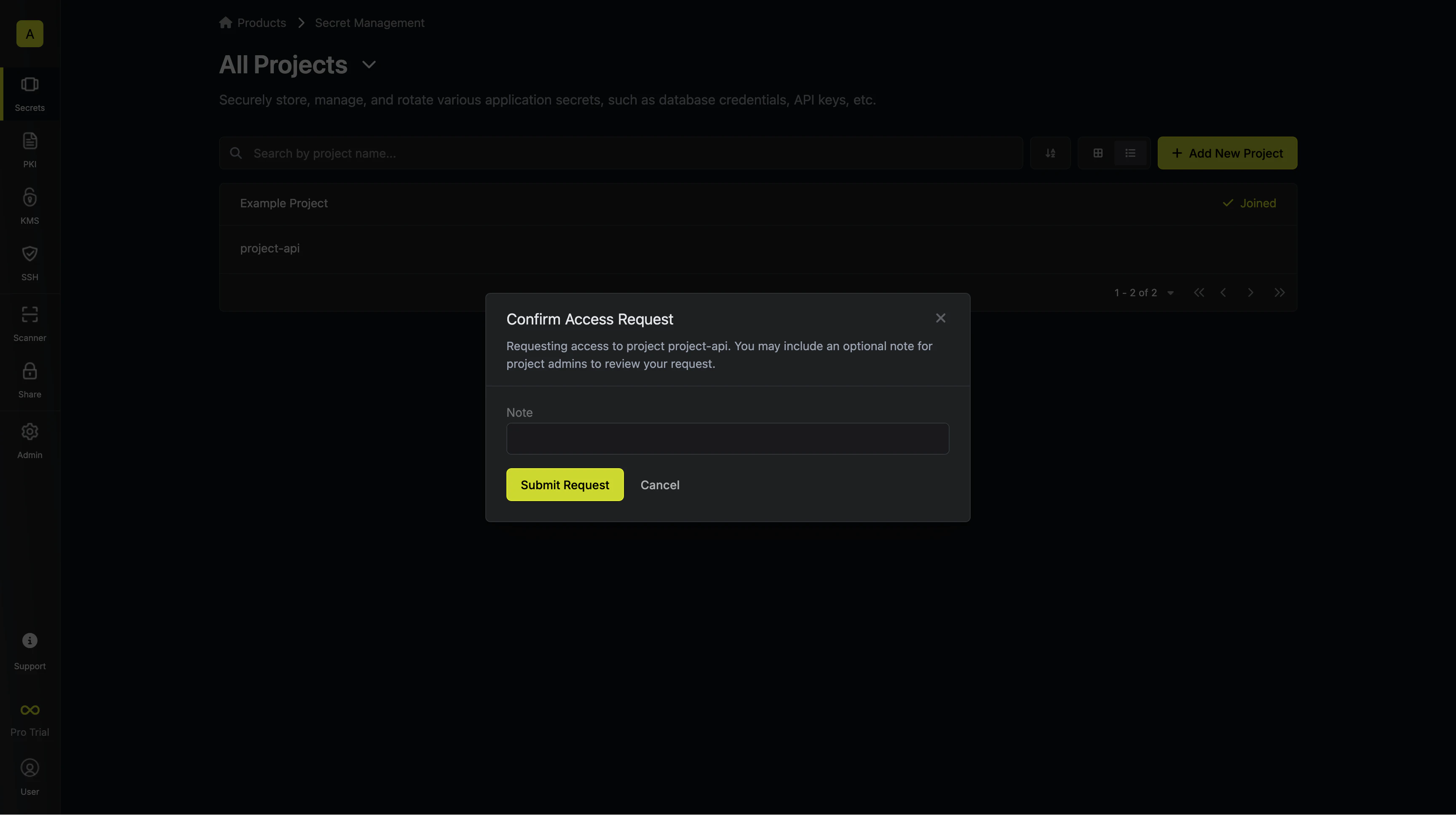
Task: Switch to grid view
Action: [x=1097, y=153]
